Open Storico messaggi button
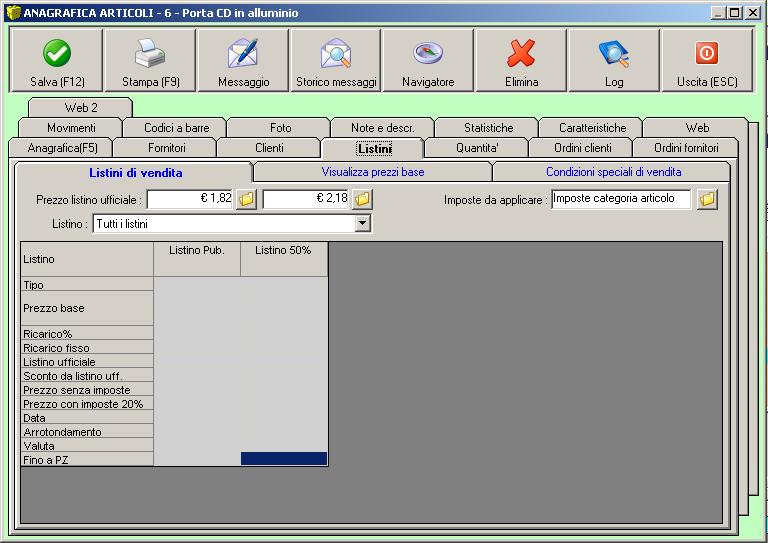Viewport: 768px width, 543px height. coord(336,60)
